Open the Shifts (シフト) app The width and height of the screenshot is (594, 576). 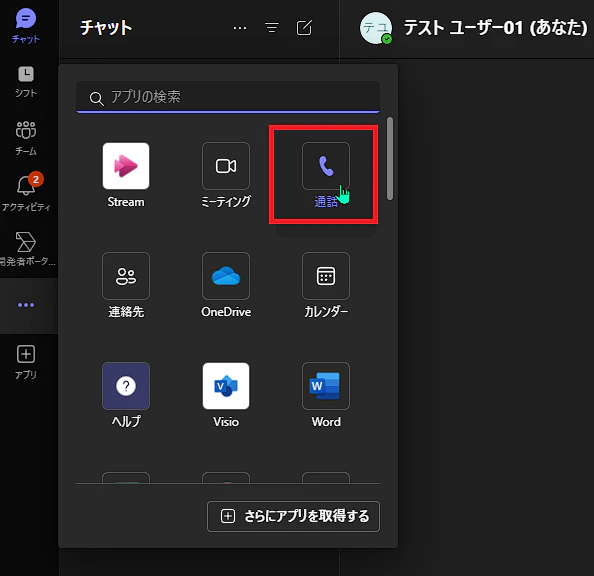pos(26,82)
